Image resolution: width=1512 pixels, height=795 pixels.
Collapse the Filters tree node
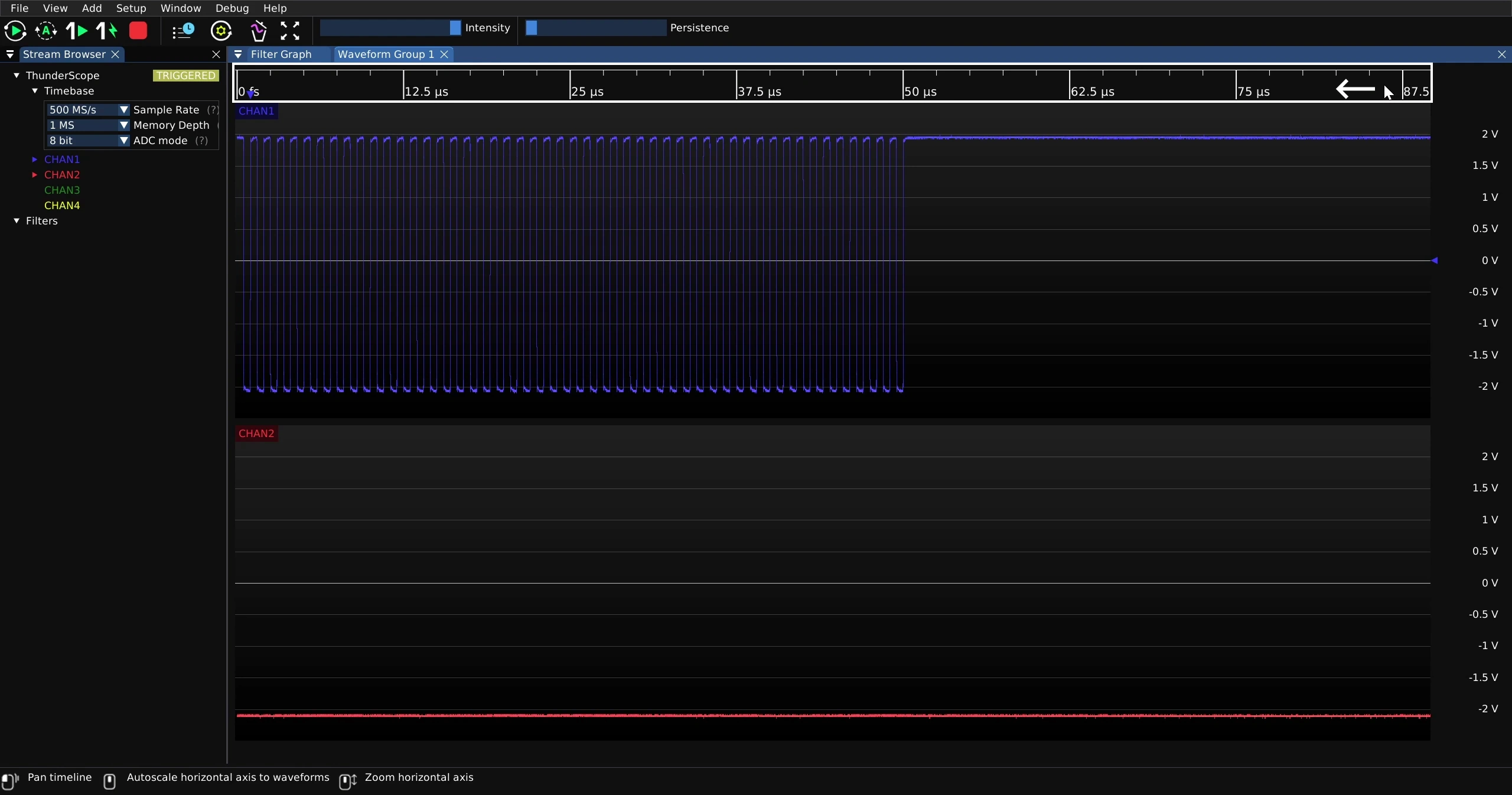click(x=17, y=221)
